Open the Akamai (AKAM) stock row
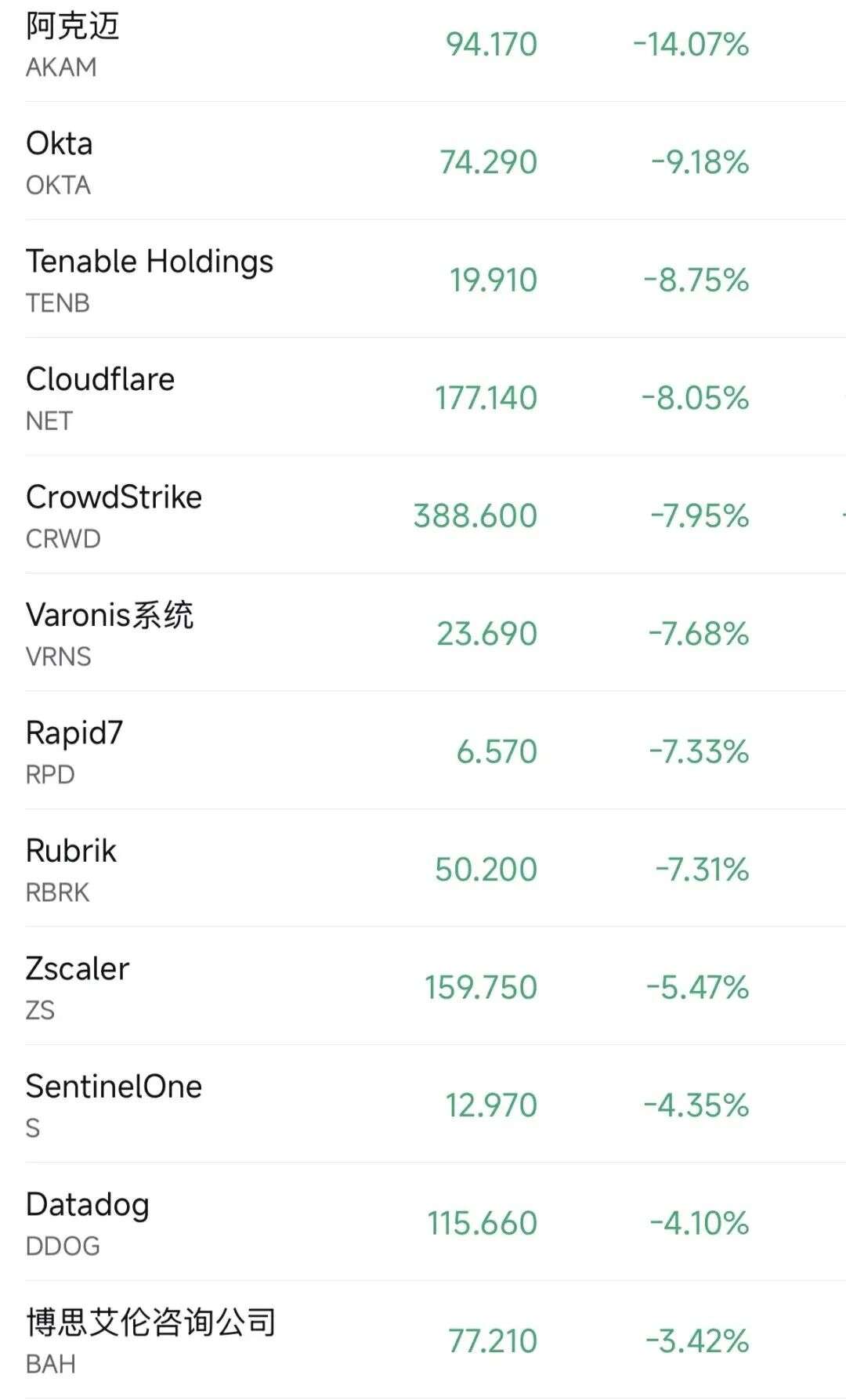 (x=72, y=27)
